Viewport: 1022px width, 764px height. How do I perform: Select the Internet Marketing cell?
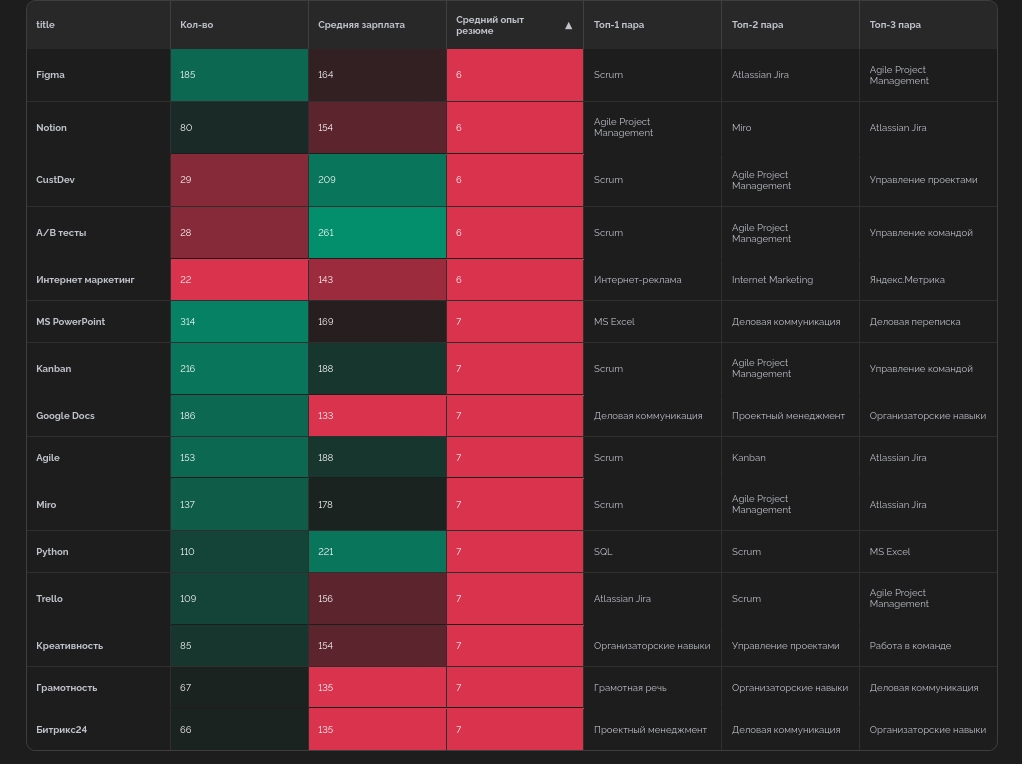(772, 280)
